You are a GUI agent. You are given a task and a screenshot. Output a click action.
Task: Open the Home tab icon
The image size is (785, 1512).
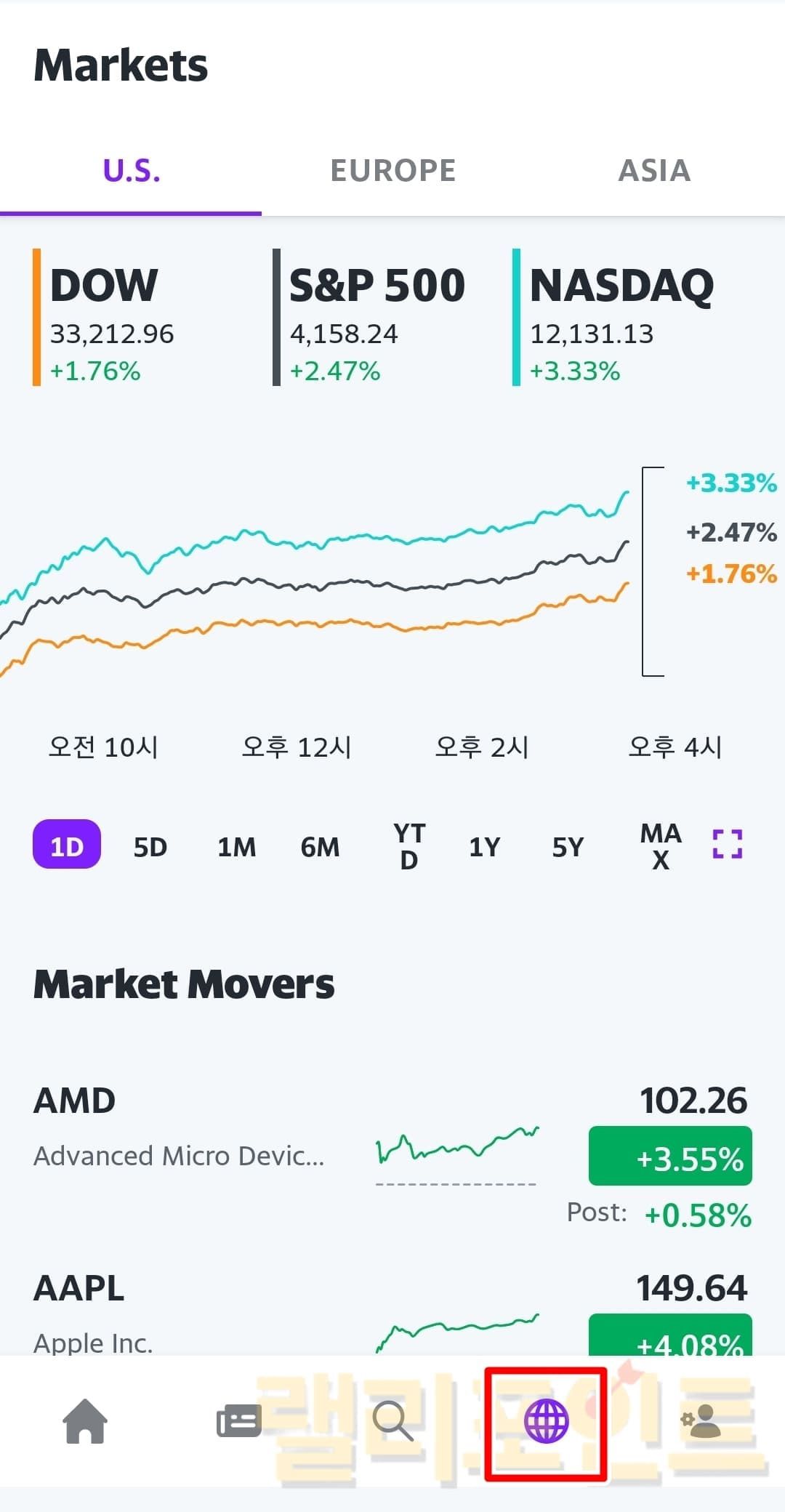(x=85, y=1421)
